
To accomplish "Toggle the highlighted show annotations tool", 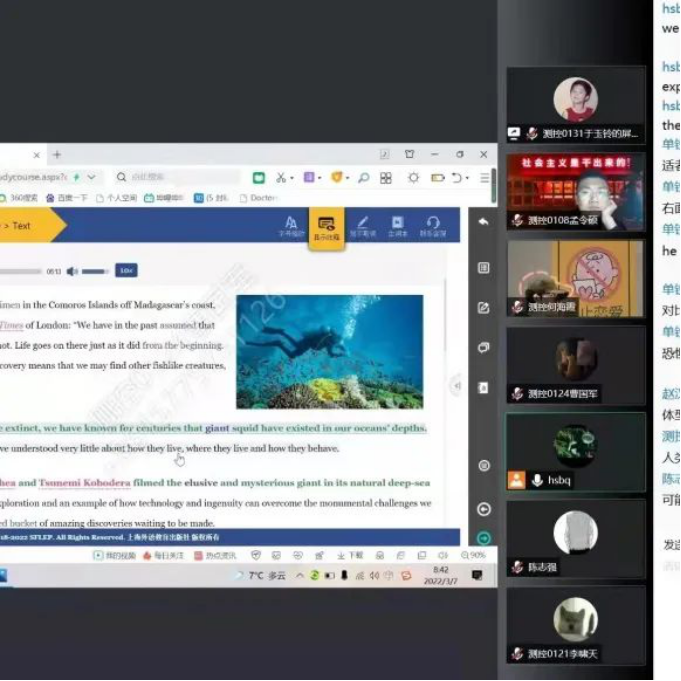I will [x=326, y=227].
